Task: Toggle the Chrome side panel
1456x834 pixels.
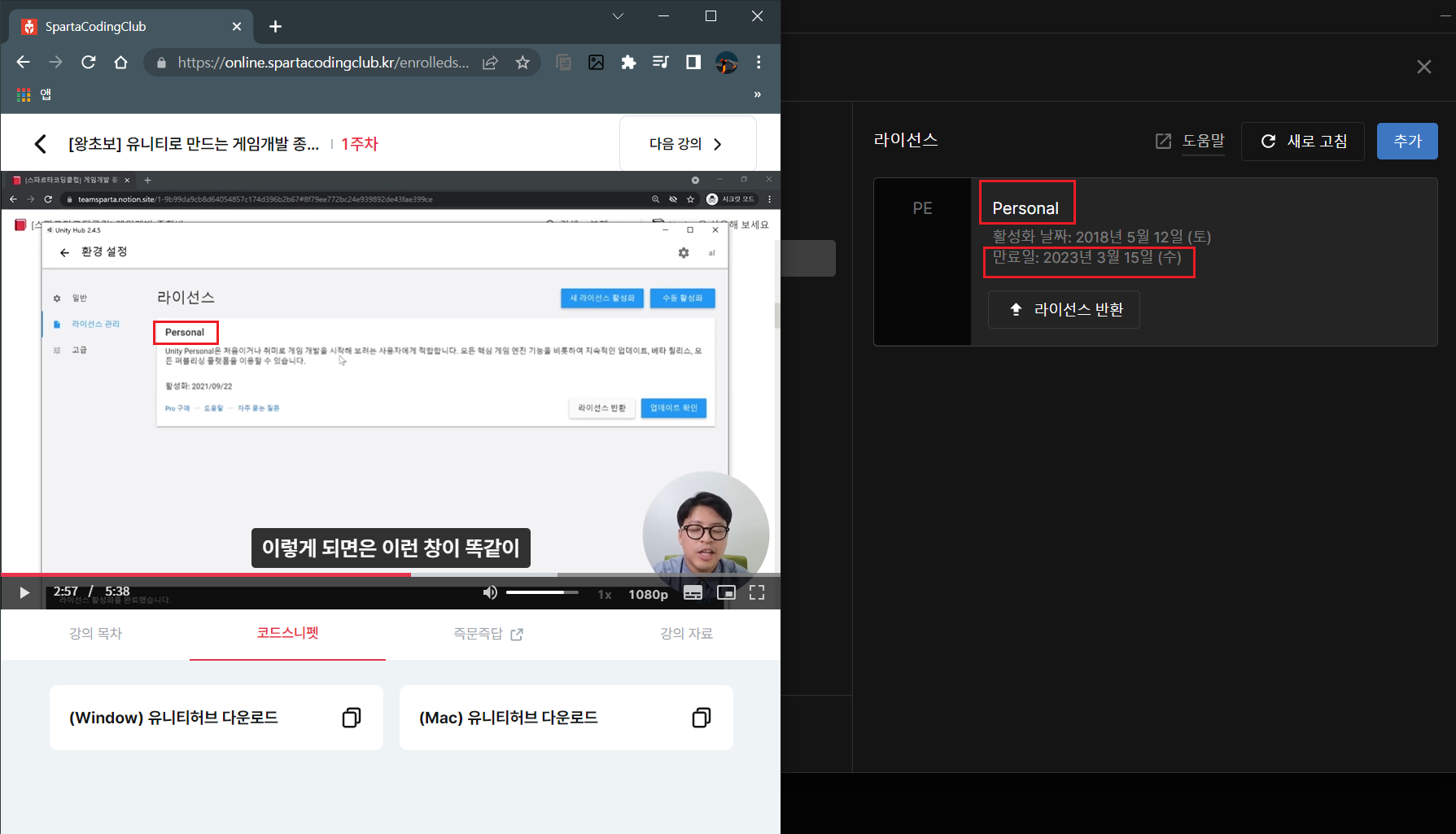Action: (x=693, y=63)
